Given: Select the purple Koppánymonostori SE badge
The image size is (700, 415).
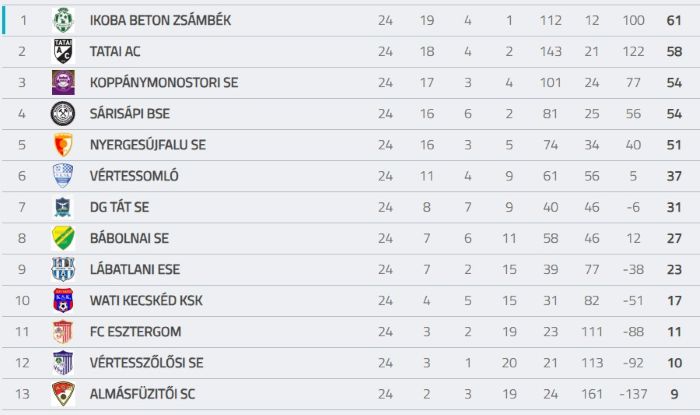Looking at the screenshot, I should [x=63, y=83].
